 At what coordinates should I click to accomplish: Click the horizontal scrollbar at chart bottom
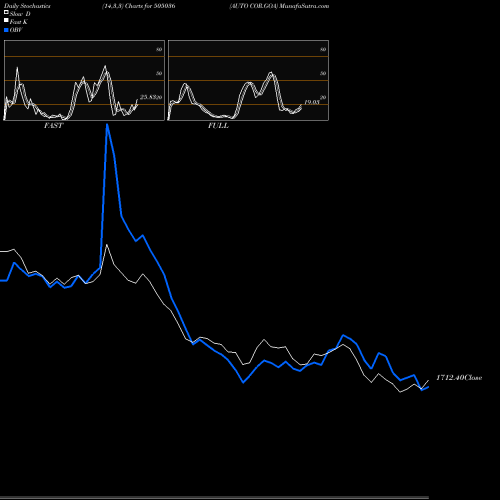214,498
